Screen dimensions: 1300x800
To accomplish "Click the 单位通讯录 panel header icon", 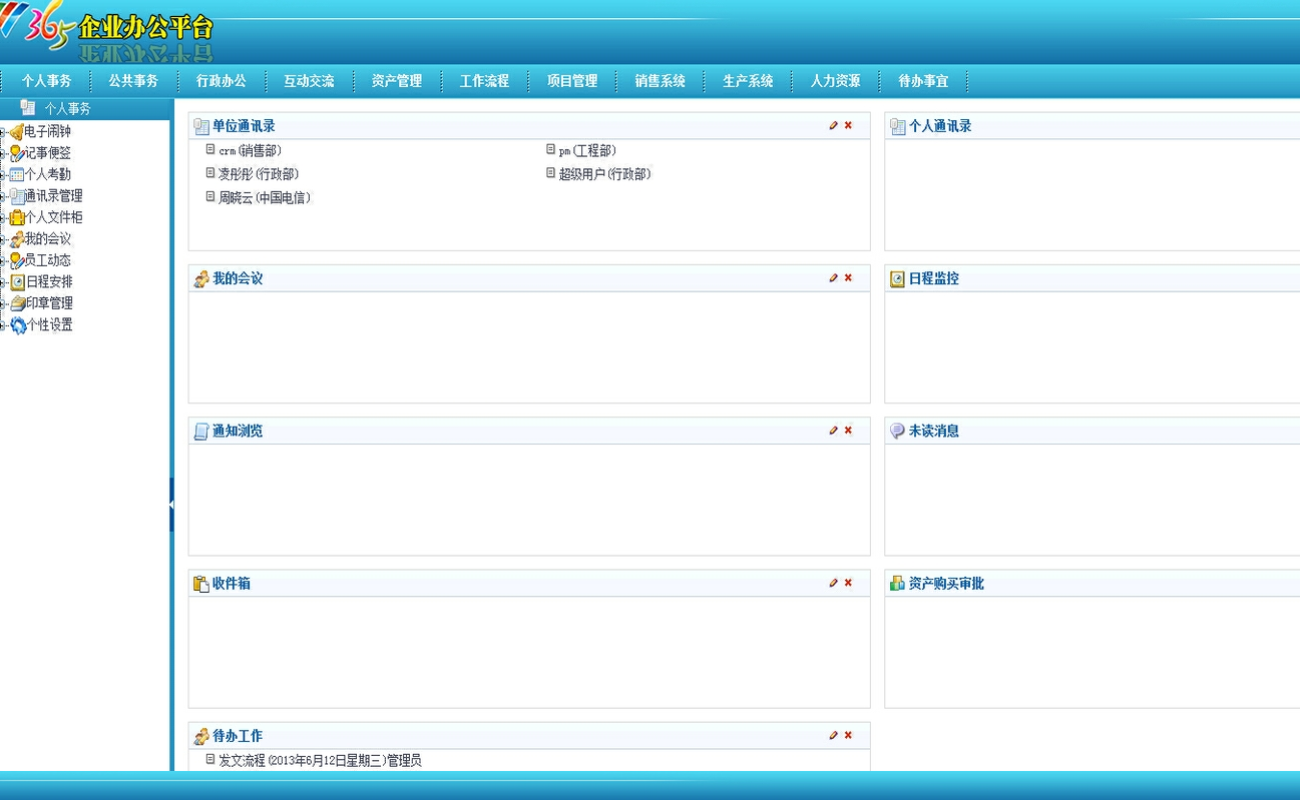I will pyautogui.click(x=201, y=127).
